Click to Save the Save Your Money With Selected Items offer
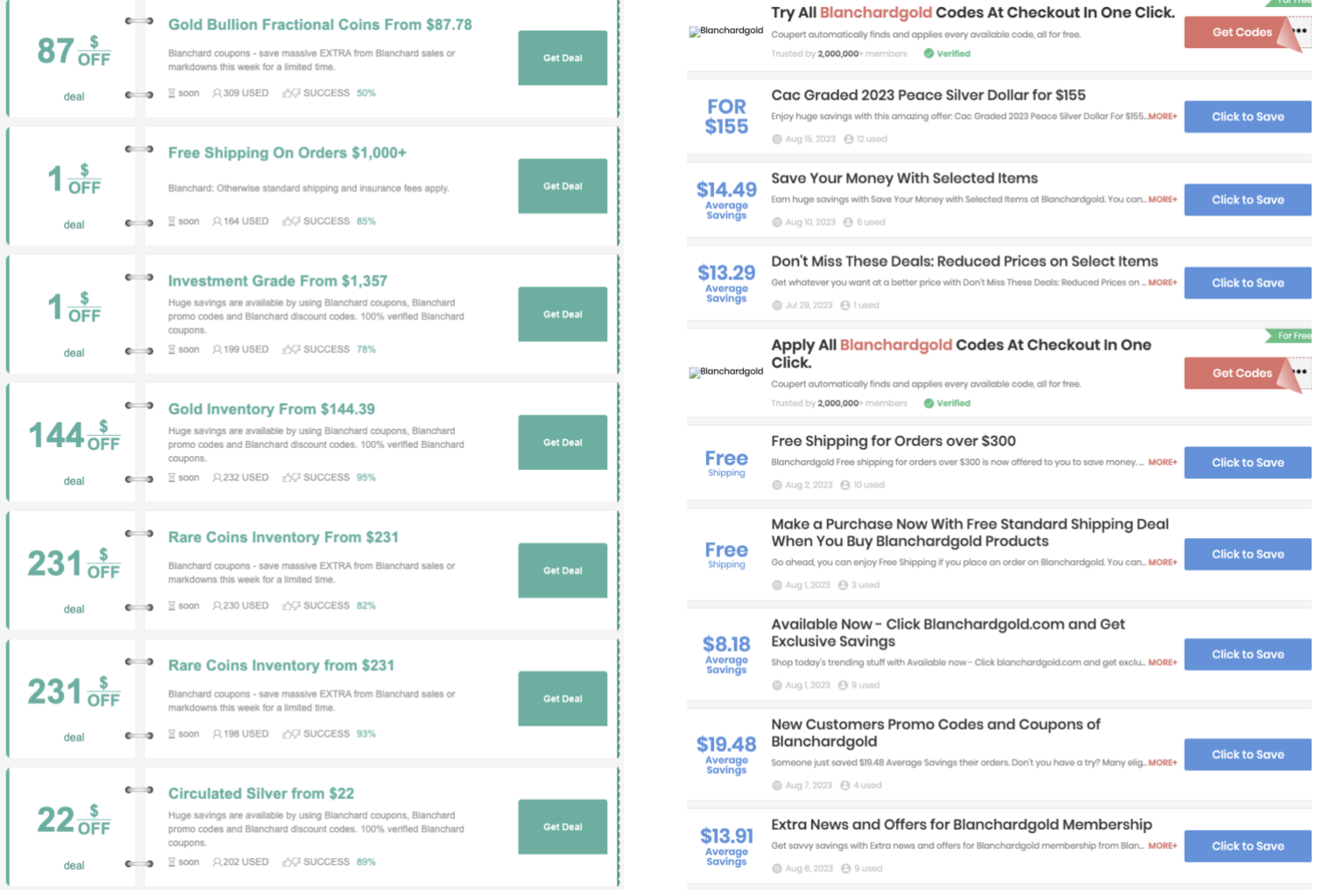This screenshot has width=1330, height=896. click(x=1248, y=199)
